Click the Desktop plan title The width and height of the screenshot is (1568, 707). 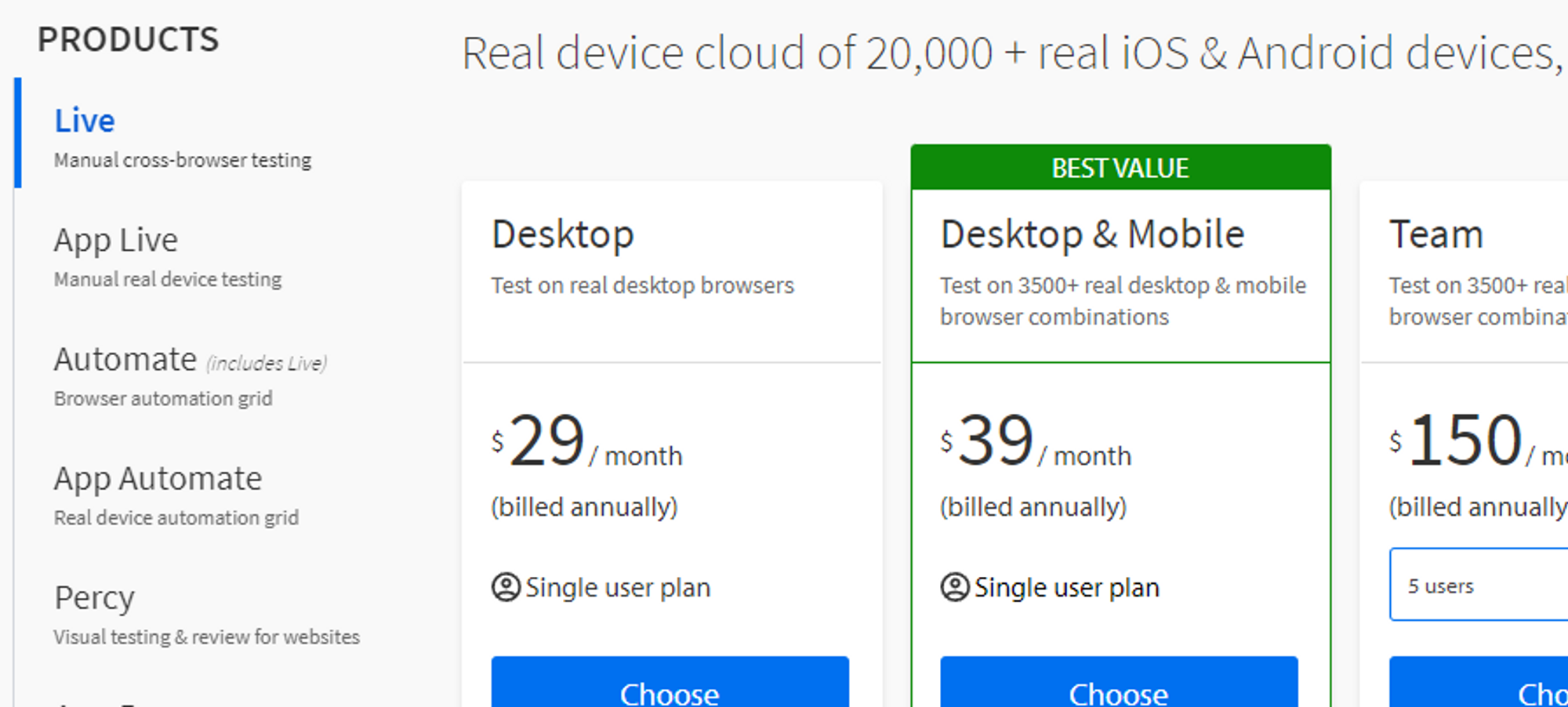563,234
